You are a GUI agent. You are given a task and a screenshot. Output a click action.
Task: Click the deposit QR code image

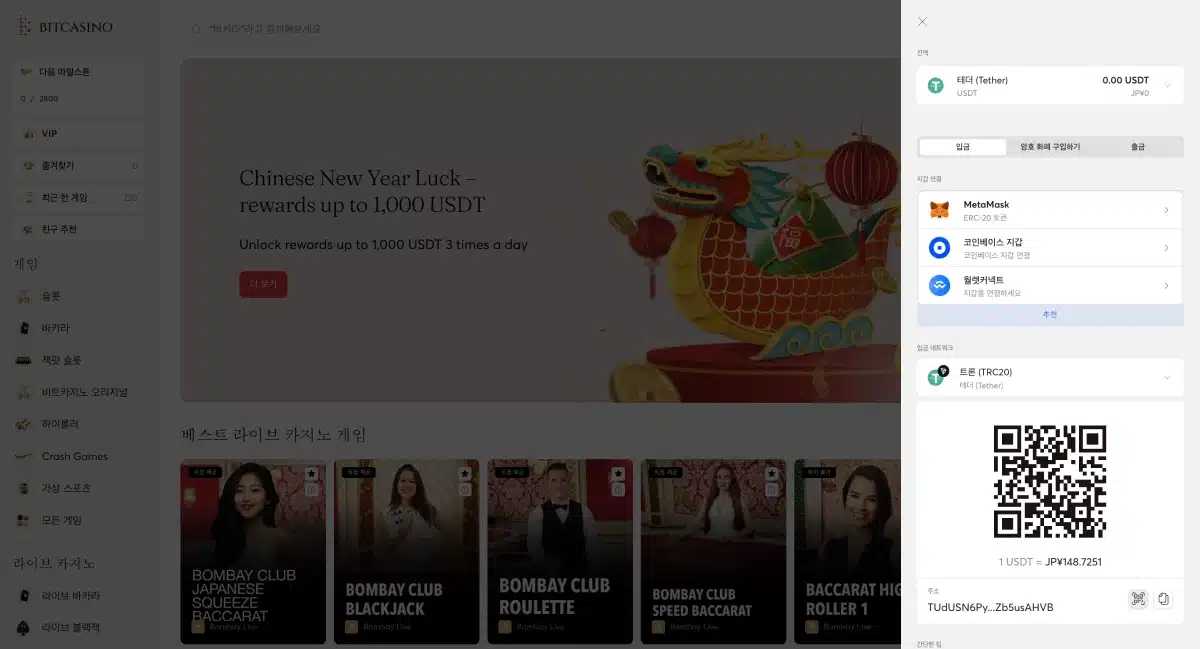(x=1050, y=482)
